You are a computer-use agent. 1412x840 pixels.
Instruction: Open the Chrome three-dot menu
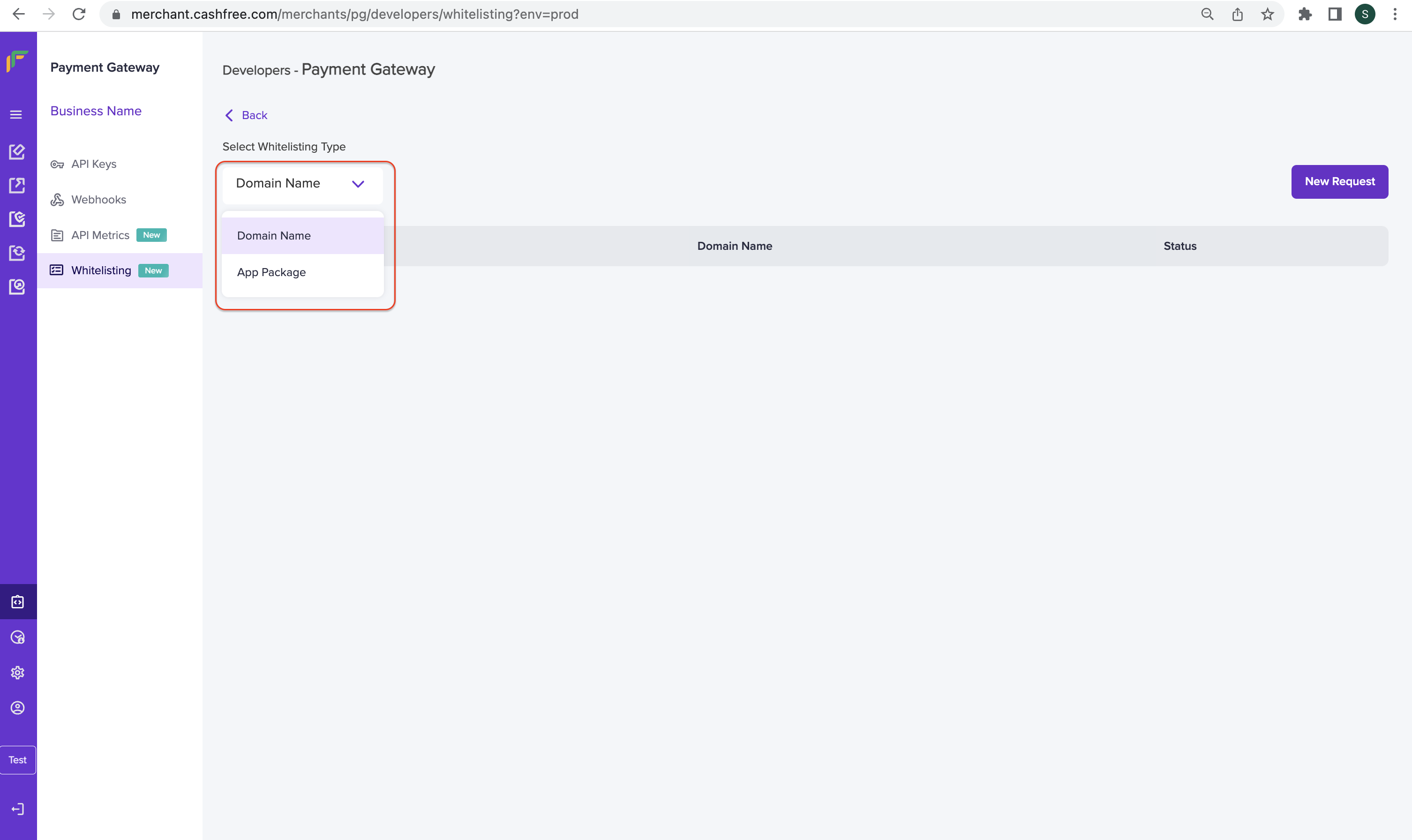[1395, 14]
